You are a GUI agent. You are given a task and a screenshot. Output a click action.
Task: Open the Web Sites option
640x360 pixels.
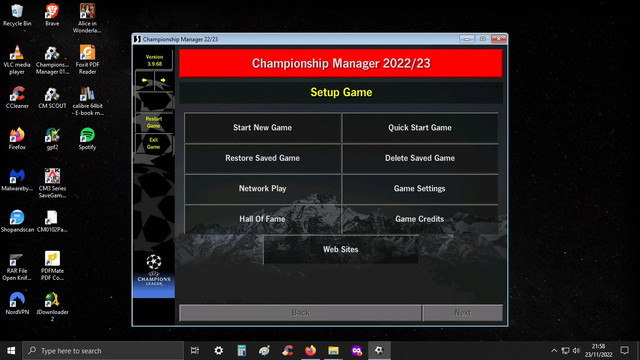(x=341, y=249)
